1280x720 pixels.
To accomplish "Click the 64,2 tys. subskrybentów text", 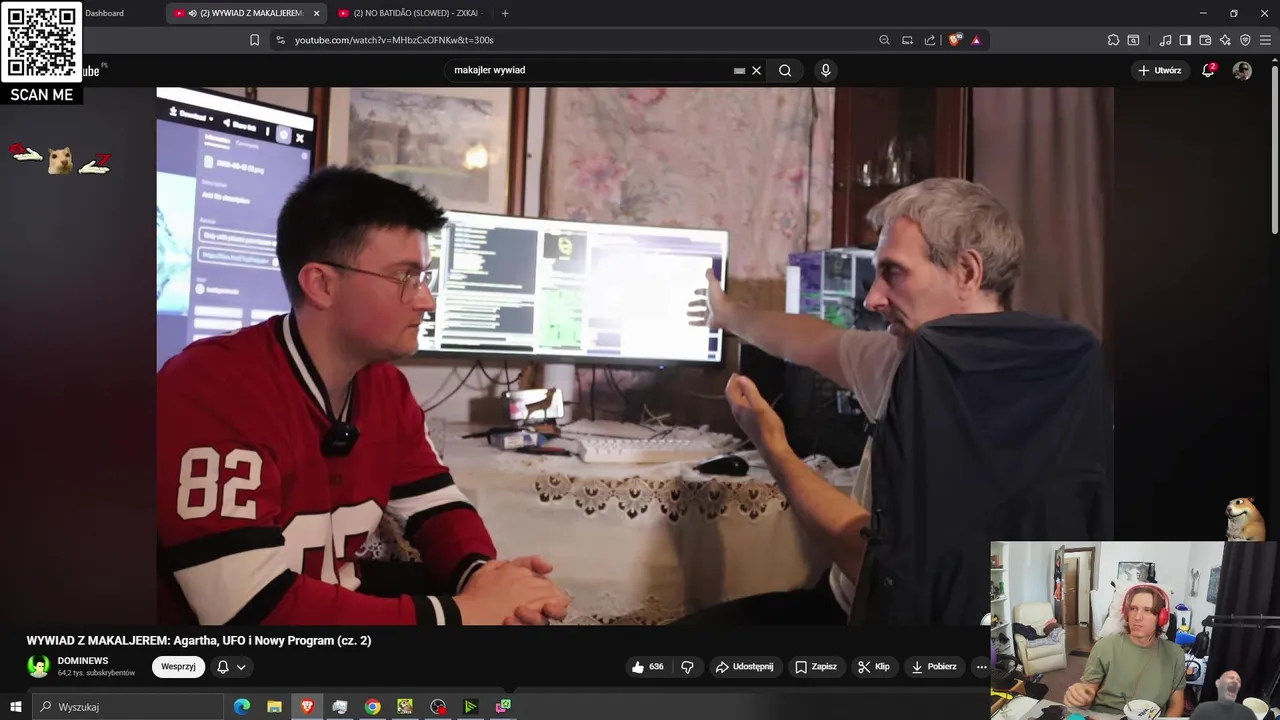I will click(x=96, y=673).
